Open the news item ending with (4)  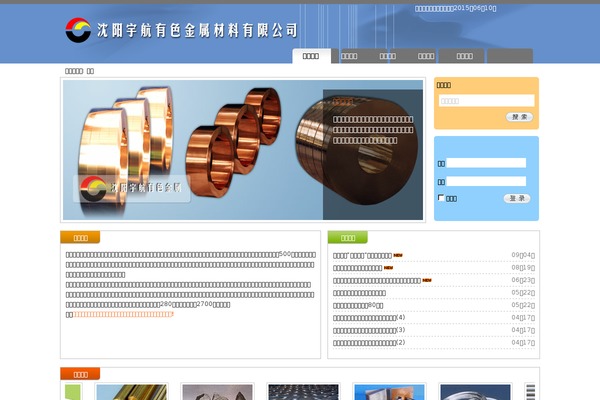369,318
